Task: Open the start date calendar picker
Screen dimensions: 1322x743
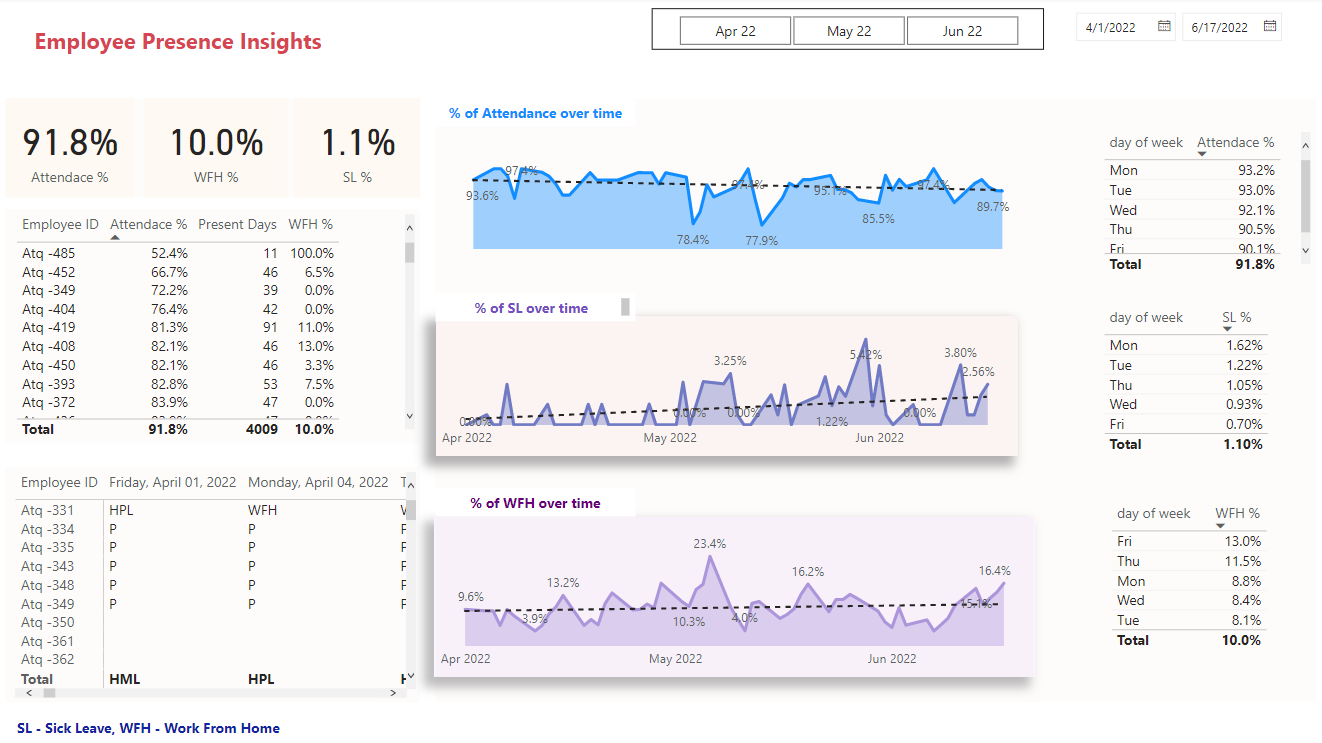Action: click(x=1162, y=26)
